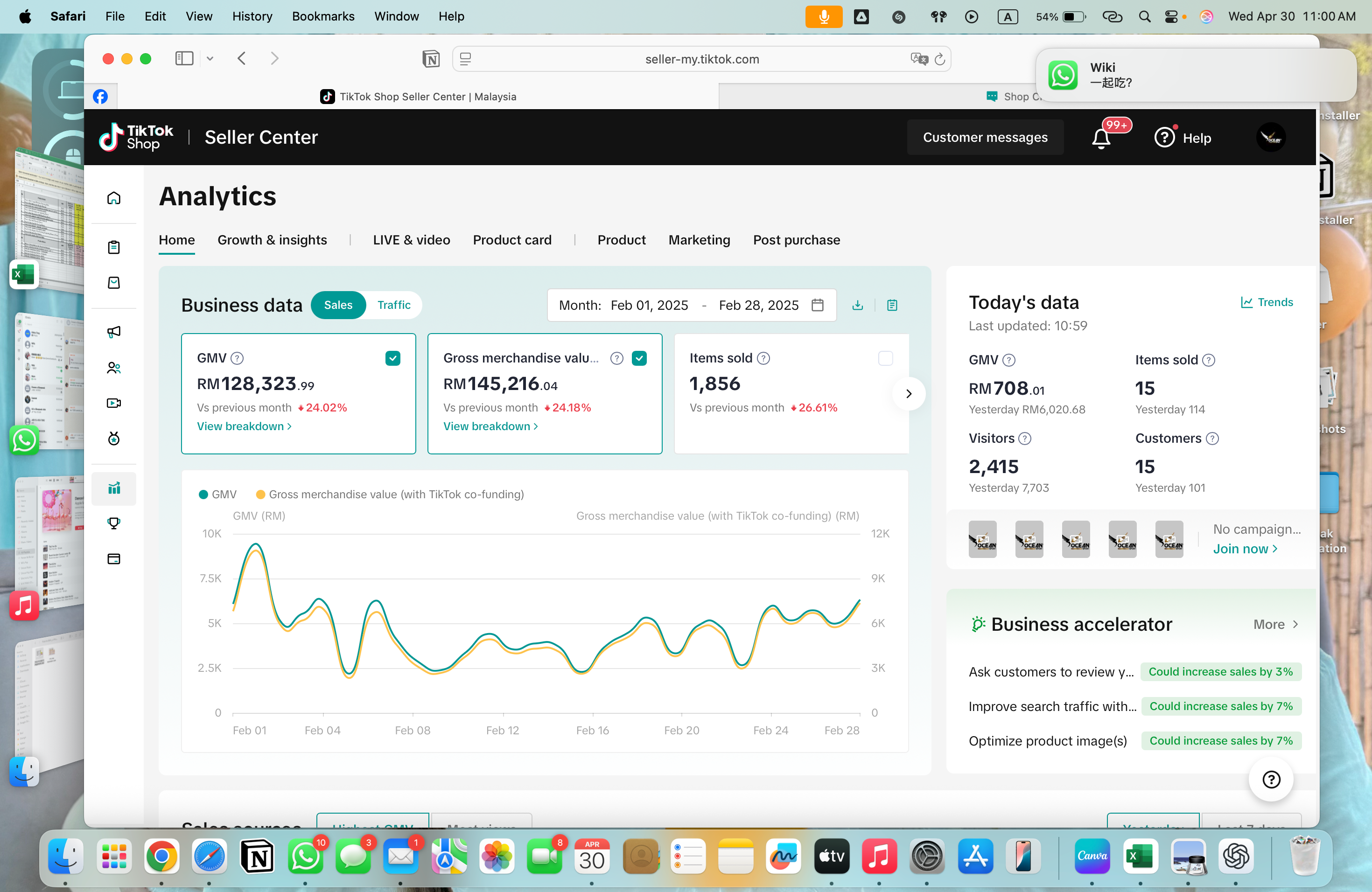Screen dimensions: 1372x892
Task: Open the Affiliate people icon in the sidebar
Action: (x=113, y=368)
